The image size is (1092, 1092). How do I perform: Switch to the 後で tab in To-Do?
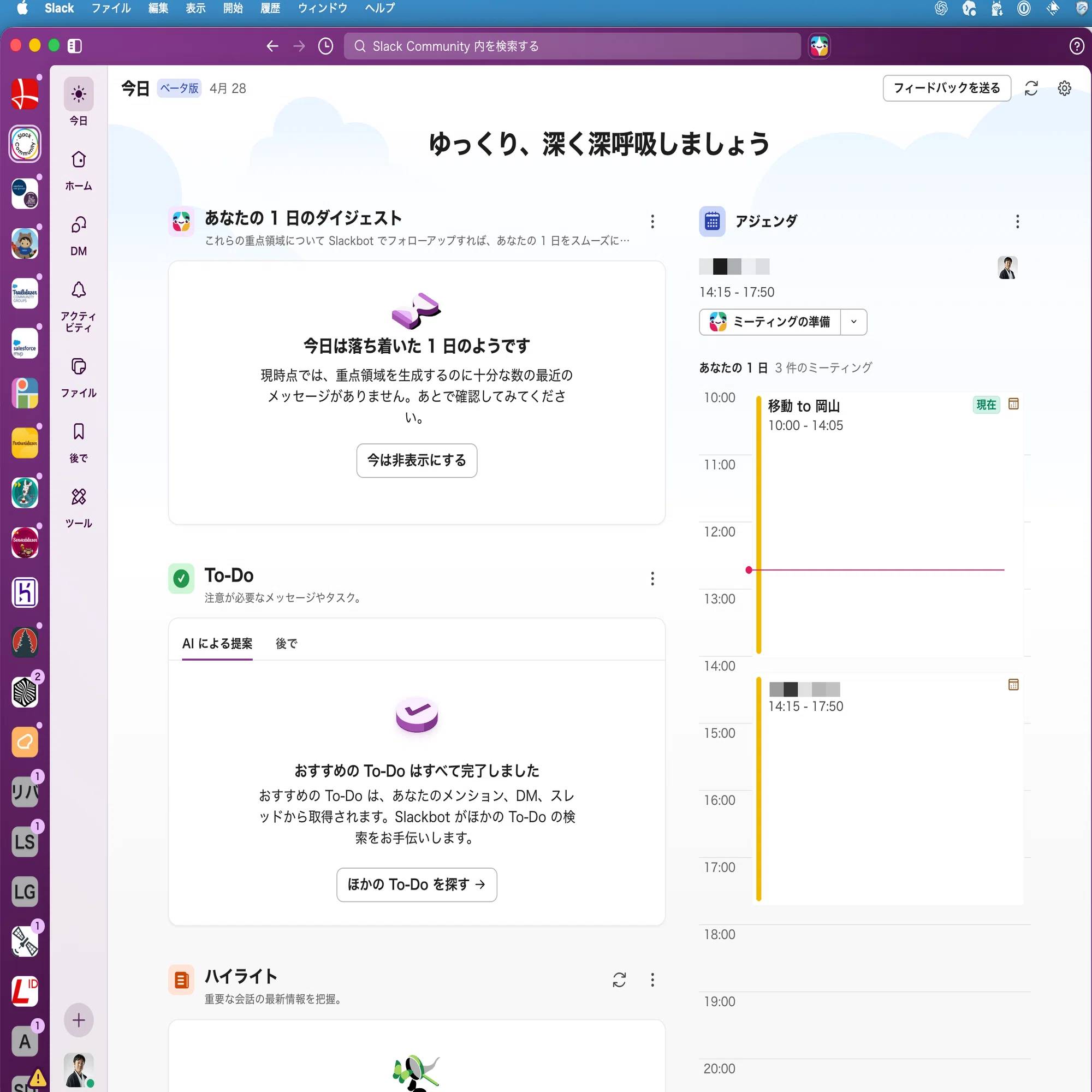[x=286, y=643]
